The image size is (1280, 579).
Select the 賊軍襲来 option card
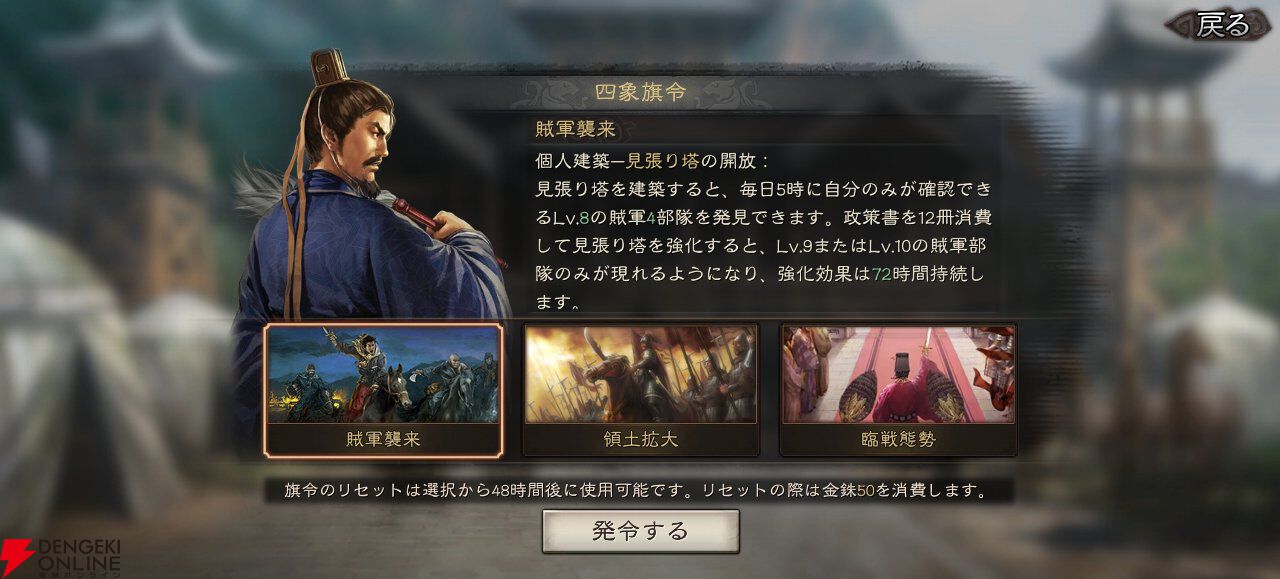383,388
